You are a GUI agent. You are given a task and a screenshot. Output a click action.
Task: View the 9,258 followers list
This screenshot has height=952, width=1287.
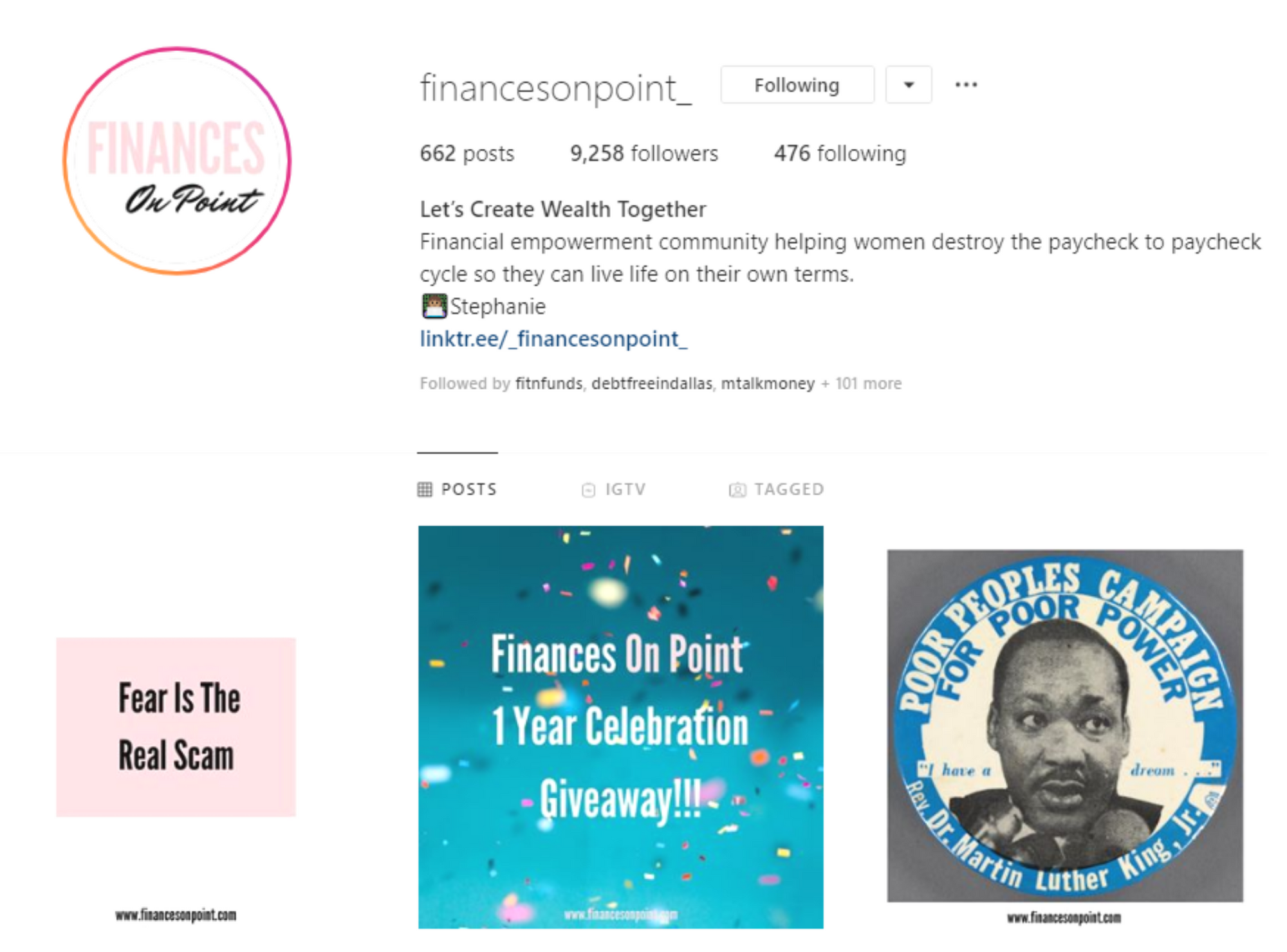644,154
